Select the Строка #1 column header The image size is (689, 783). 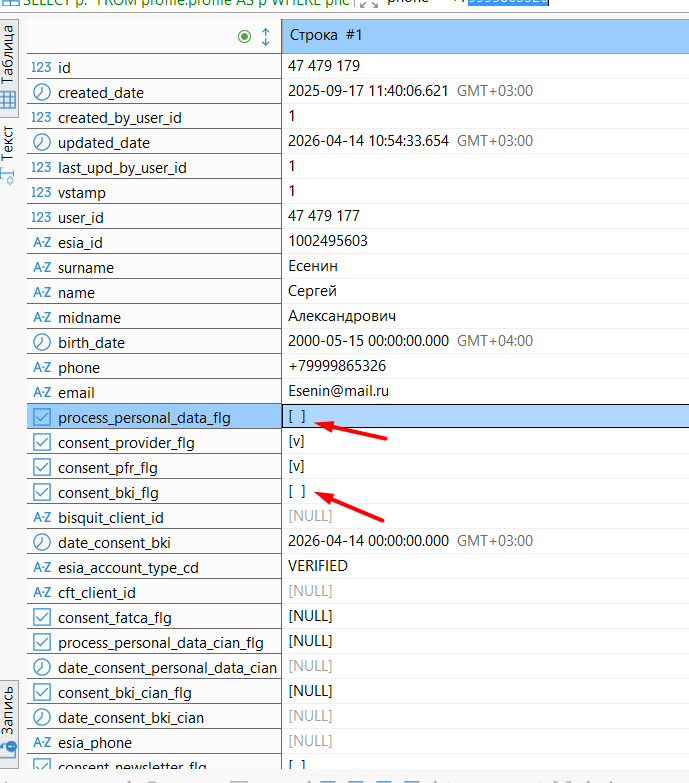pos(485,36)
